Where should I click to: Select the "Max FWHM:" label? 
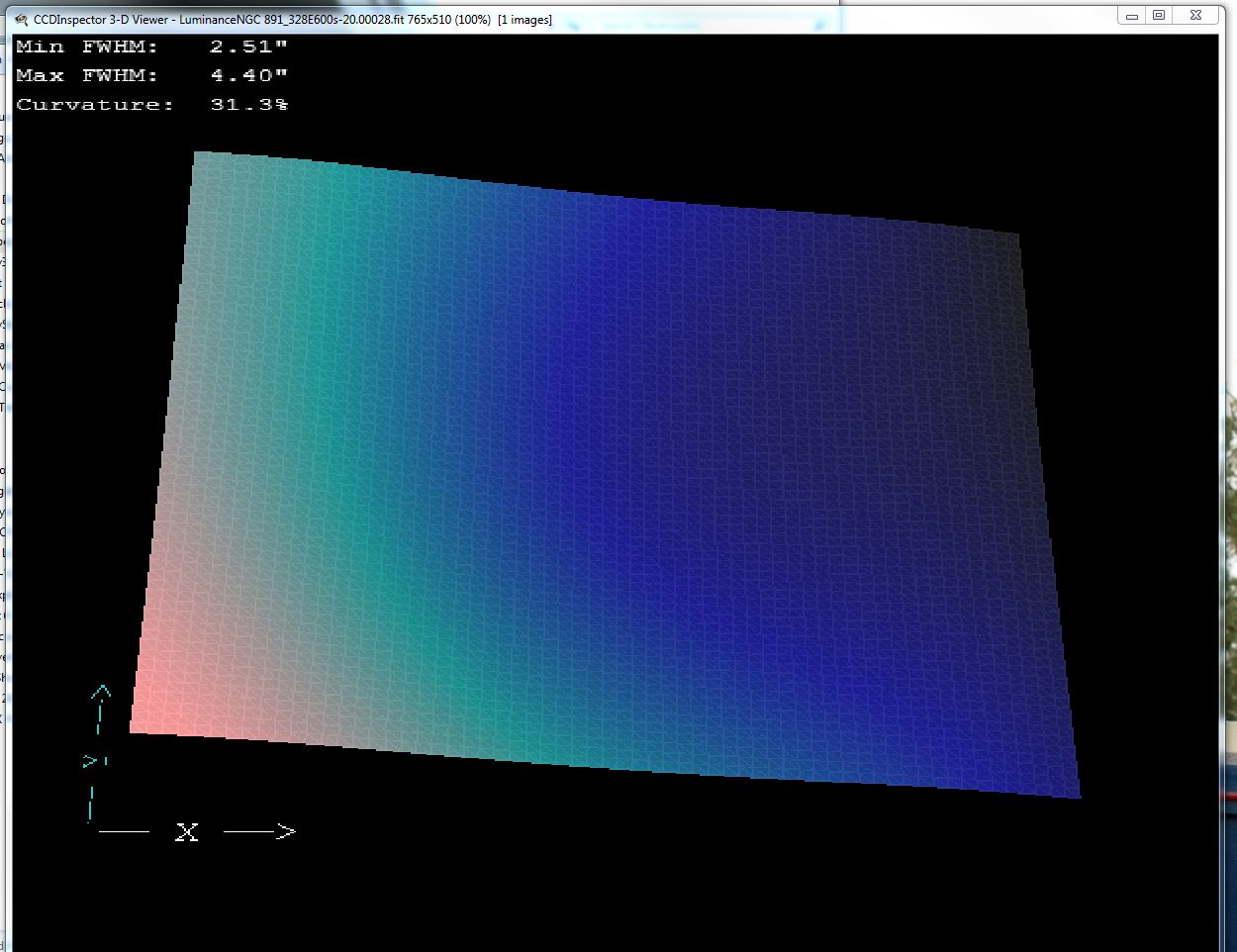tap(87, 75)
